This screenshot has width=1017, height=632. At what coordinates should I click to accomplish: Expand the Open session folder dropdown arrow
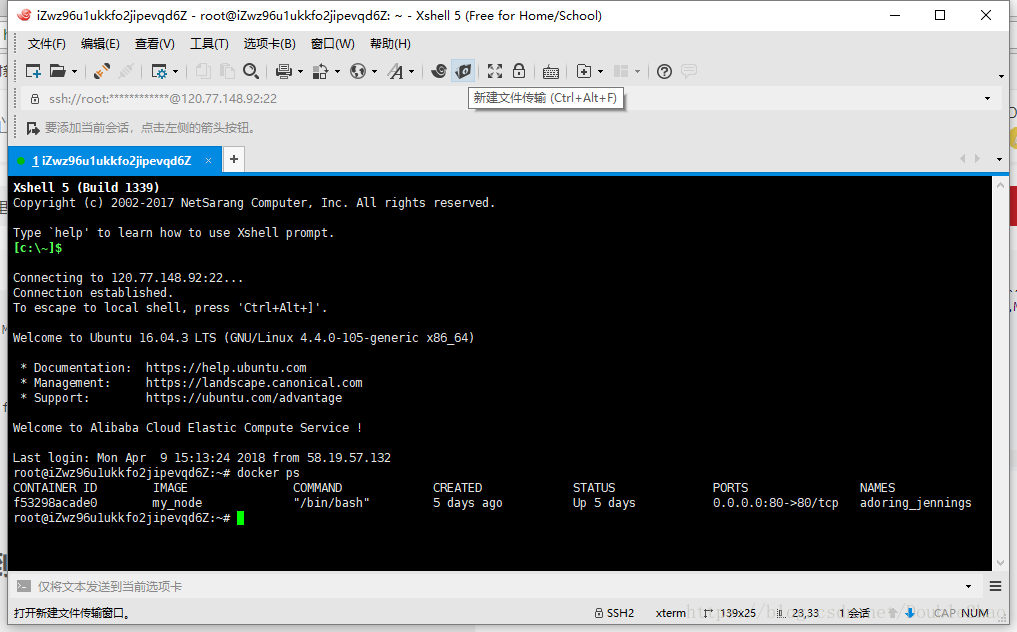(x=74, y=71)
